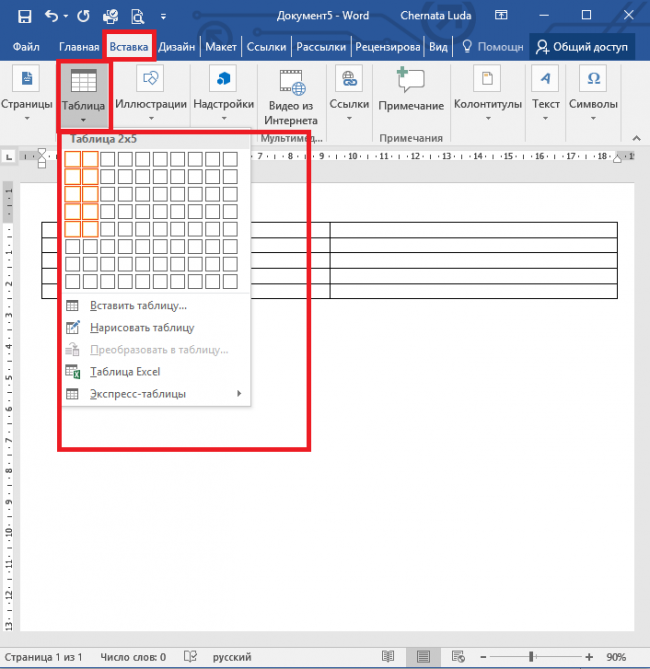Open the Видео из Интернета tool

291,98
